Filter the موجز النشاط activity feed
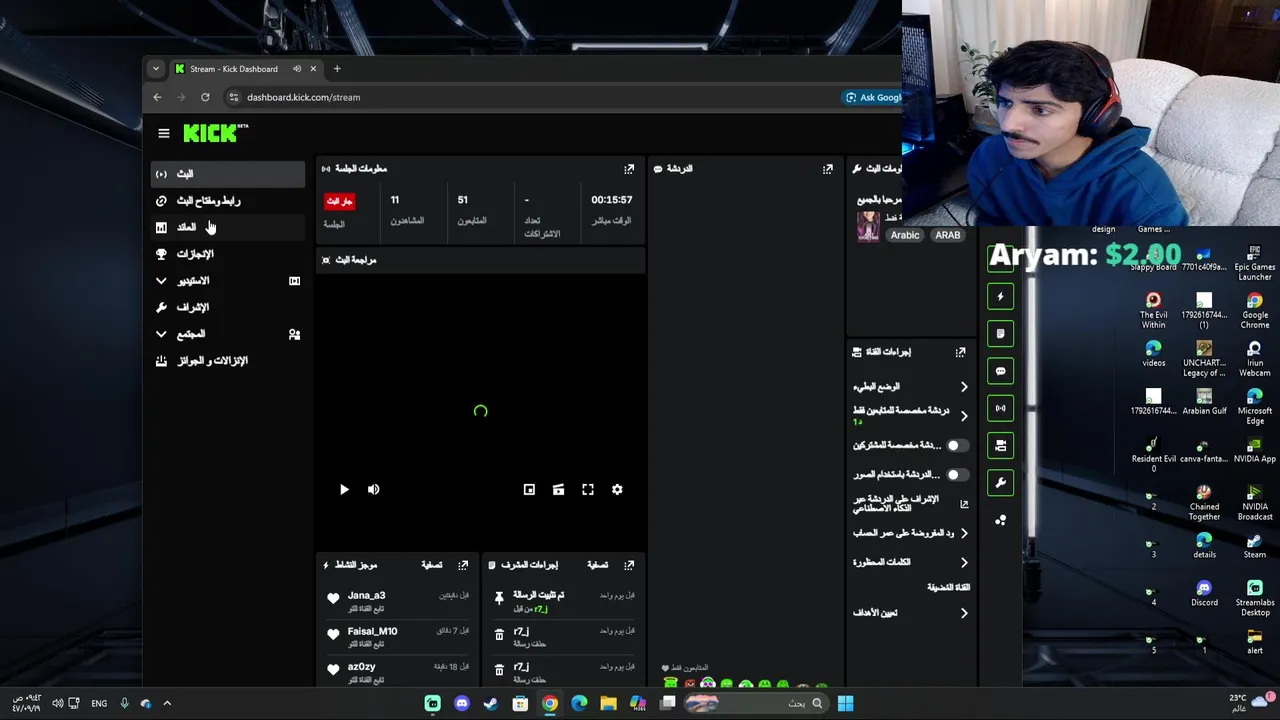The width and height of the screenshot is (1280, 720). pos(431,565)
